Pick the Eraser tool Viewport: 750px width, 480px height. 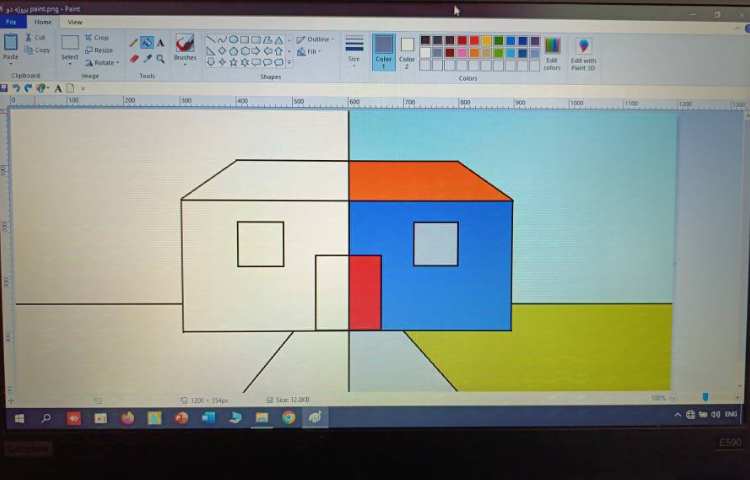(134, 59)
